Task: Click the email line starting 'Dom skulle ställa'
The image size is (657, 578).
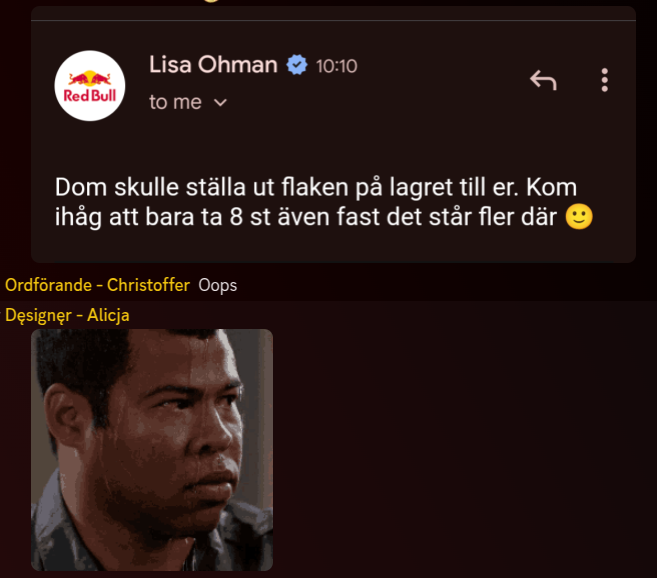Action: point(316,187)
